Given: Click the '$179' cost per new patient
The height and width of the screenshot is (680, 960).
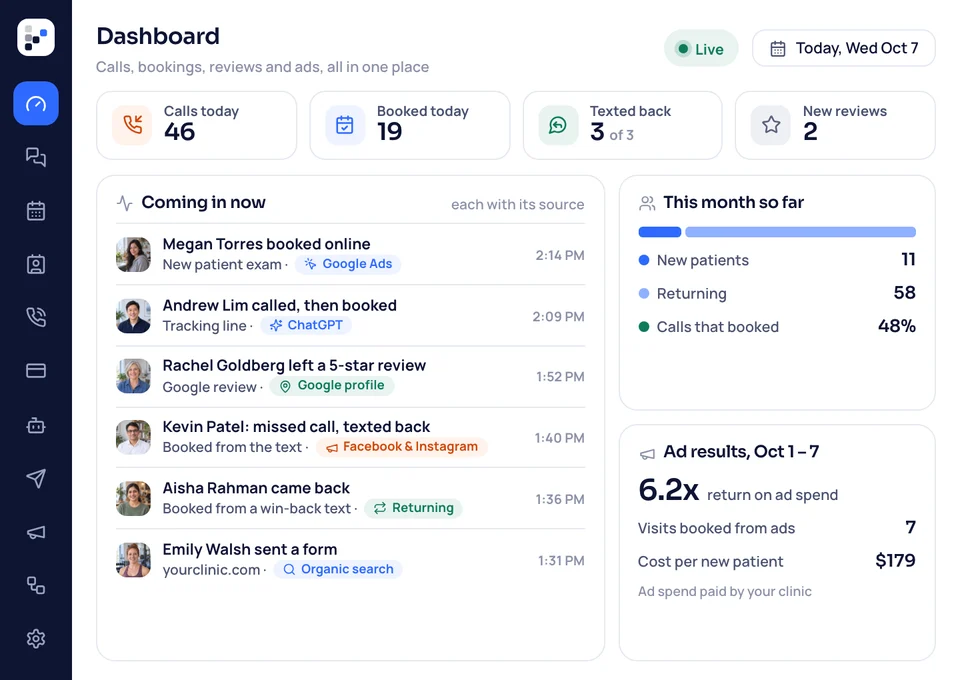Looking at the screenshot, I should [895, 561].
